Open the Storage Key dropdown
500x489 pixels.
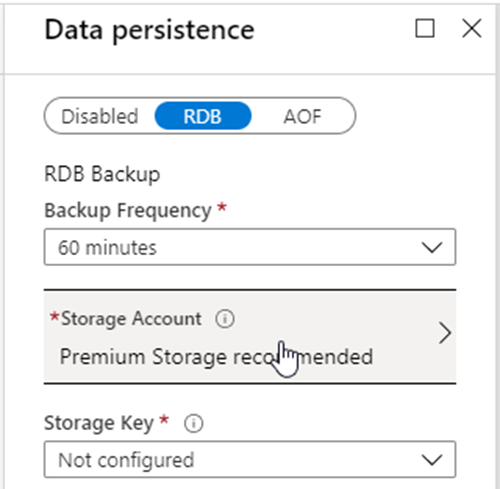250,459
